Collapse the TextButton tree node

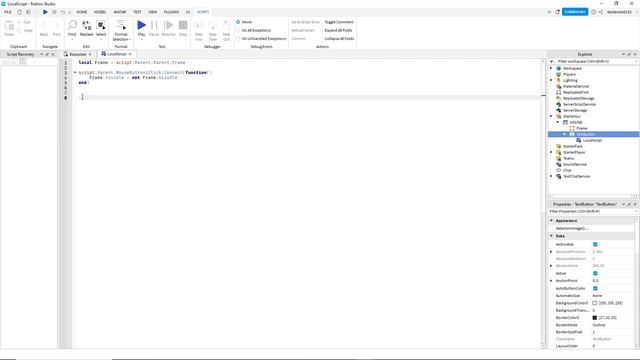tap(564, 134)
